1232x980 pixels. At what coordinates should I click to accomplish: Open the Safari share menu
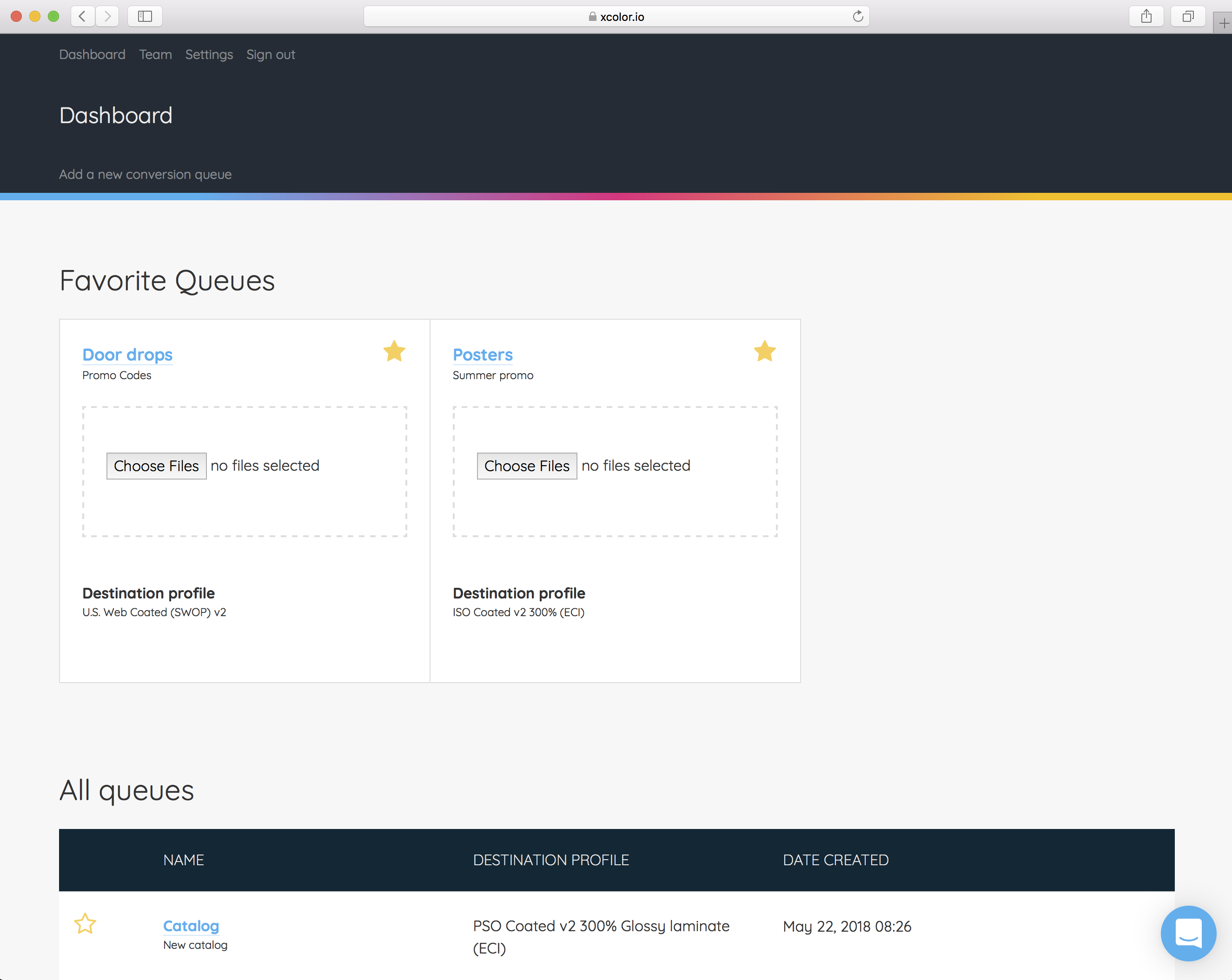click(1146, 16)
